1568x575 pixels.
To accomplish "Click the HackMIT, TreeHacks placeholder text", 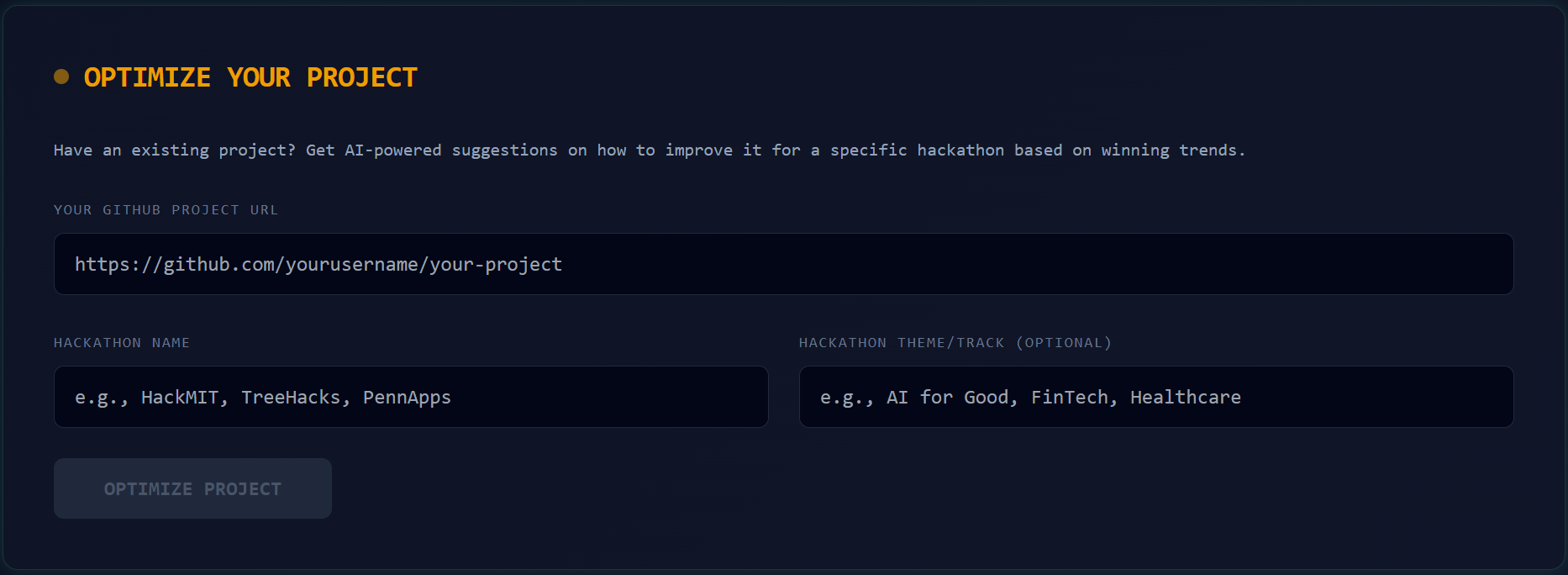I will [x=240, y=397].
